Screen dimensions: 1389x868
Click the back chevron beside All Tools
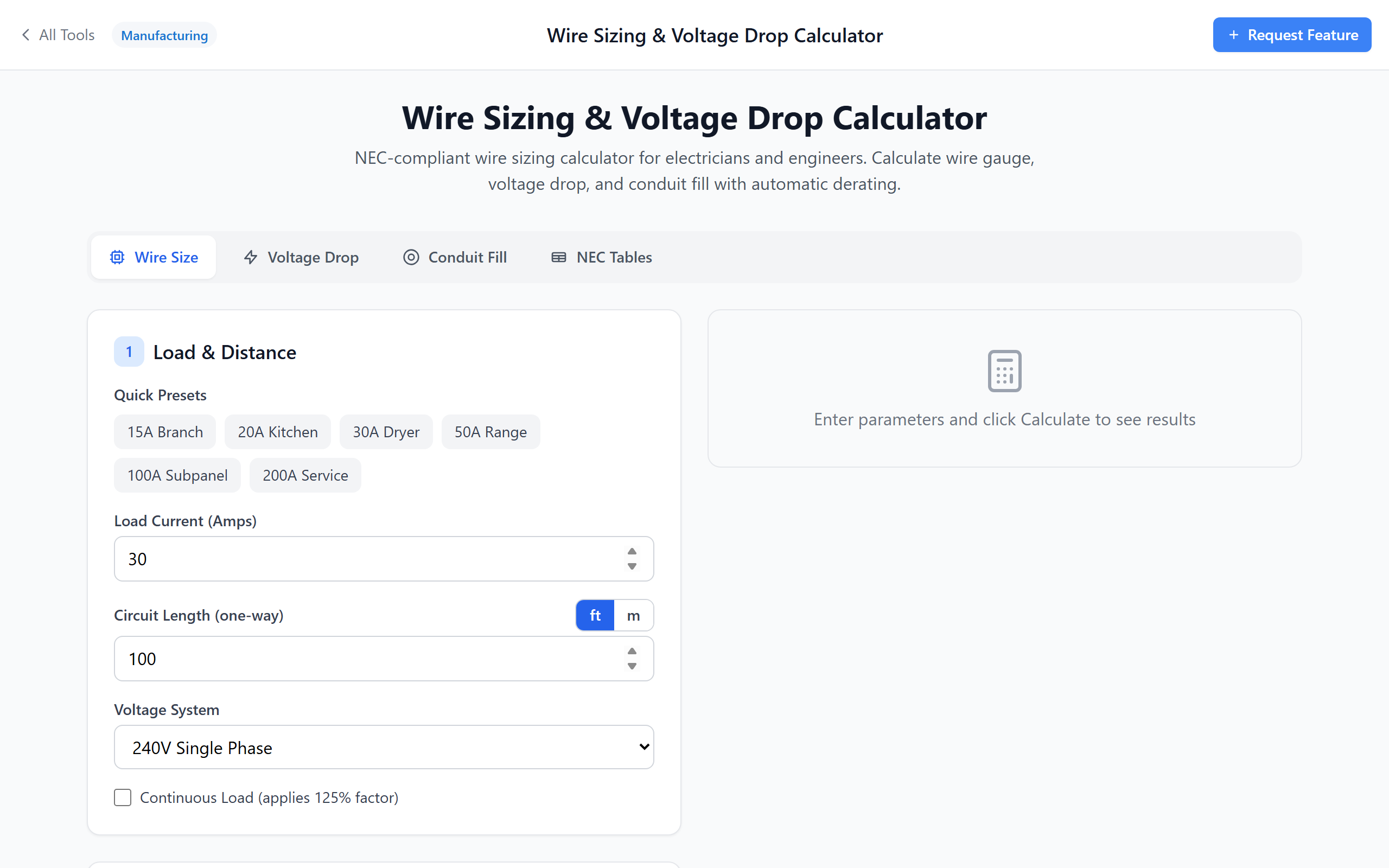[26, 34]
